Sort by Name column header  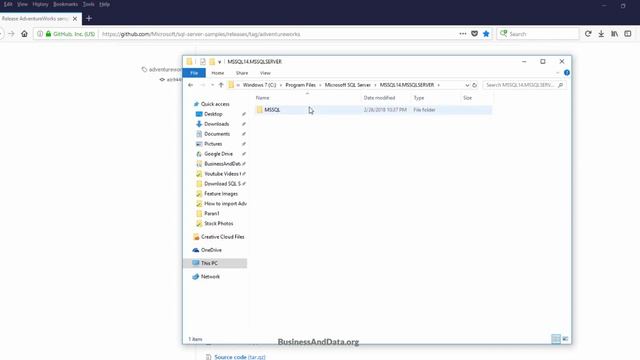pos(262,98)
